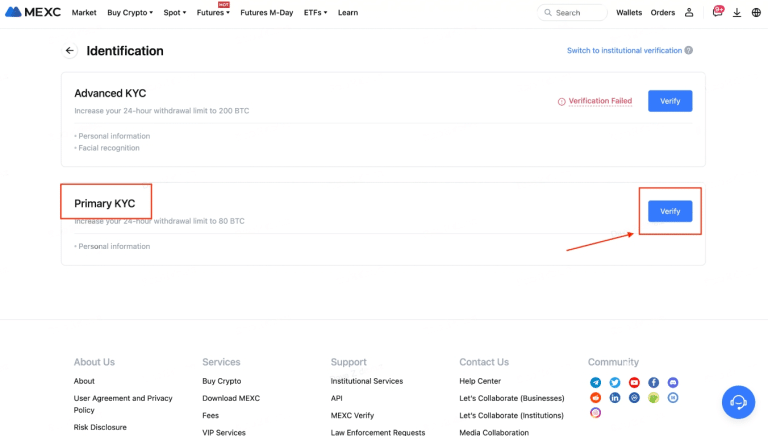Open the Learn menu item
Image resolution: width=768 pixels, height=436 pixels.
pos(348,13)
